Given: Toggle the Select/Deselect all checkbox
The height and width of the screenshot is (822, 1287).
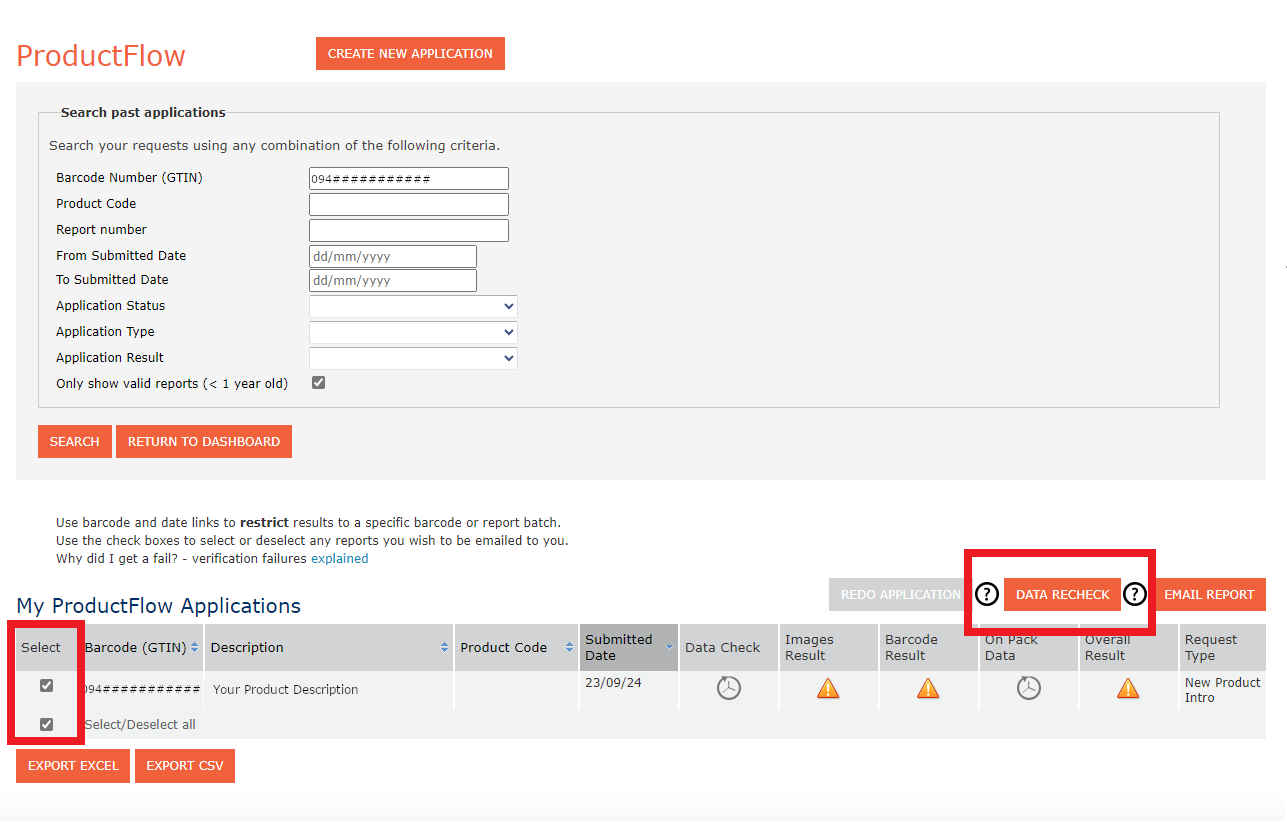Looking at the screenshot, I should pos(46,724).
